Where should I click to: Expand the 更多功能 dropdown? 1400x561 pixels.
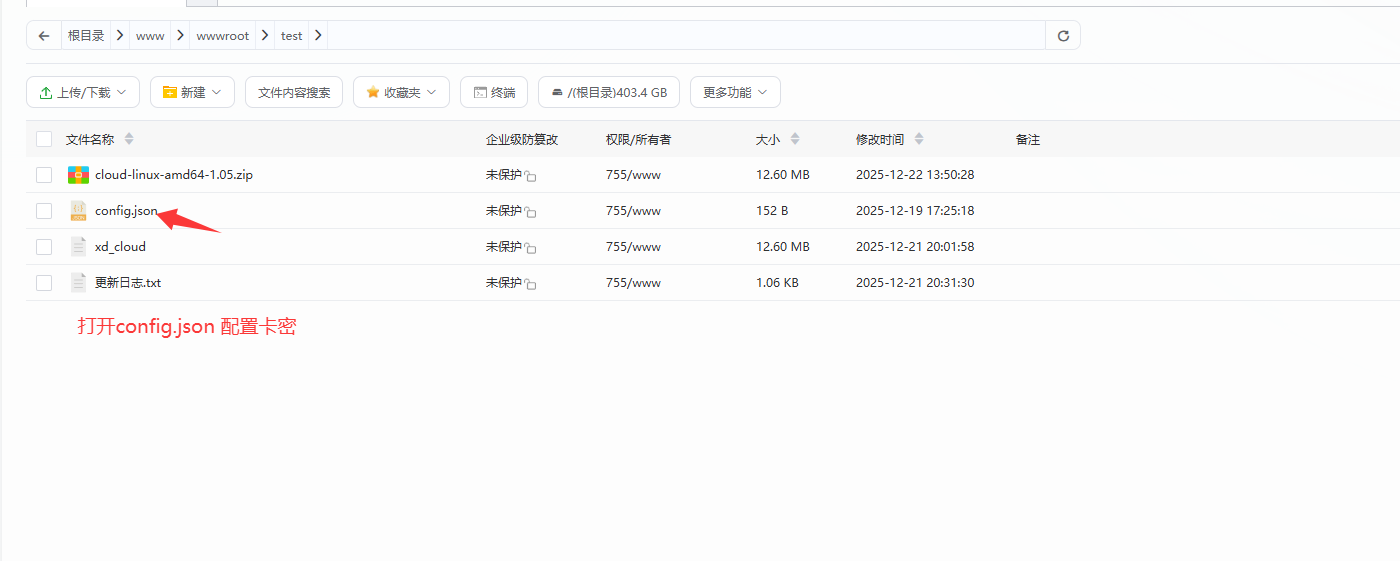(x=735, y=92)
